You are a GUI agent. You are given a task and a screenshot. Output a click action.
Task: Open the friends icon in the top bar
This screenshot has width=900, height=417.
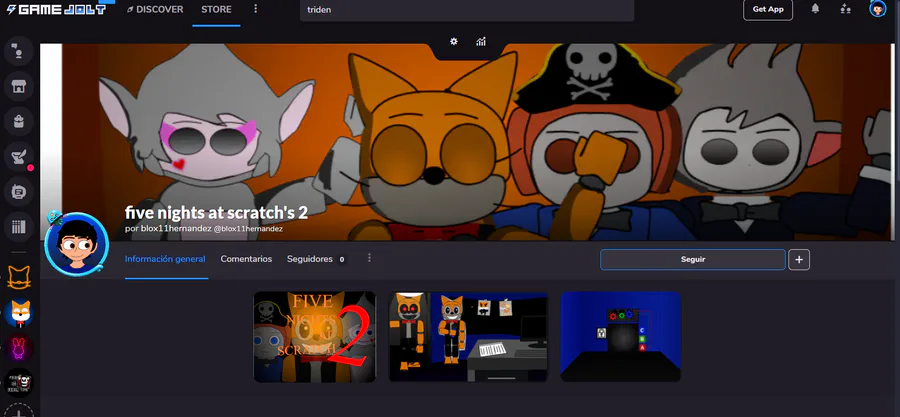tap(845, 9)
